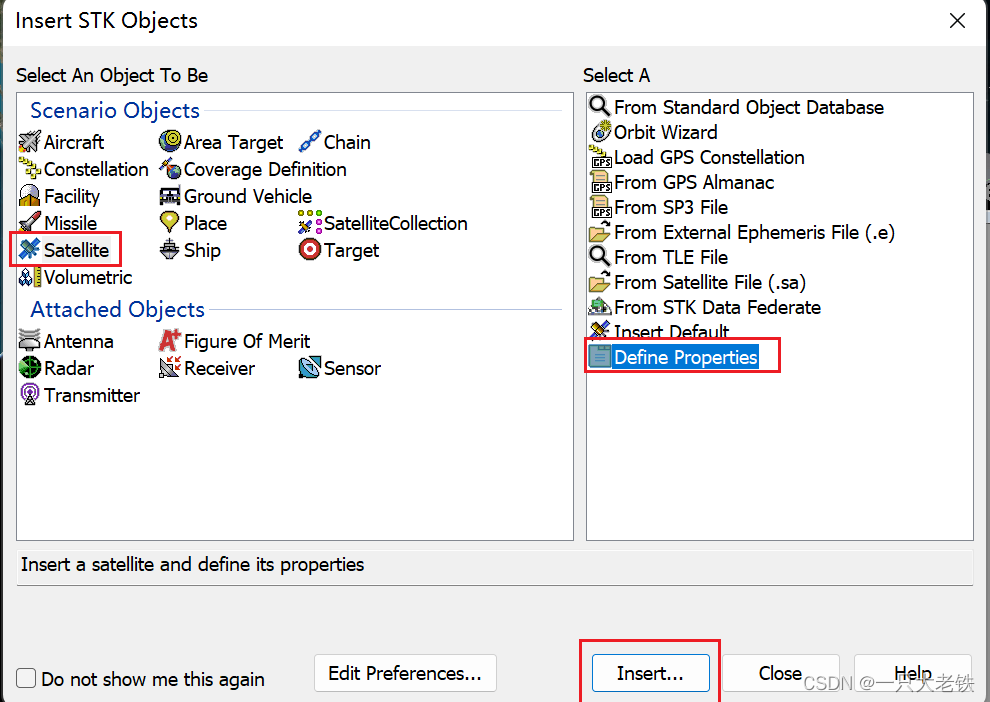
Task: Select the Missile icon
Action: click(x=30, y=223)
